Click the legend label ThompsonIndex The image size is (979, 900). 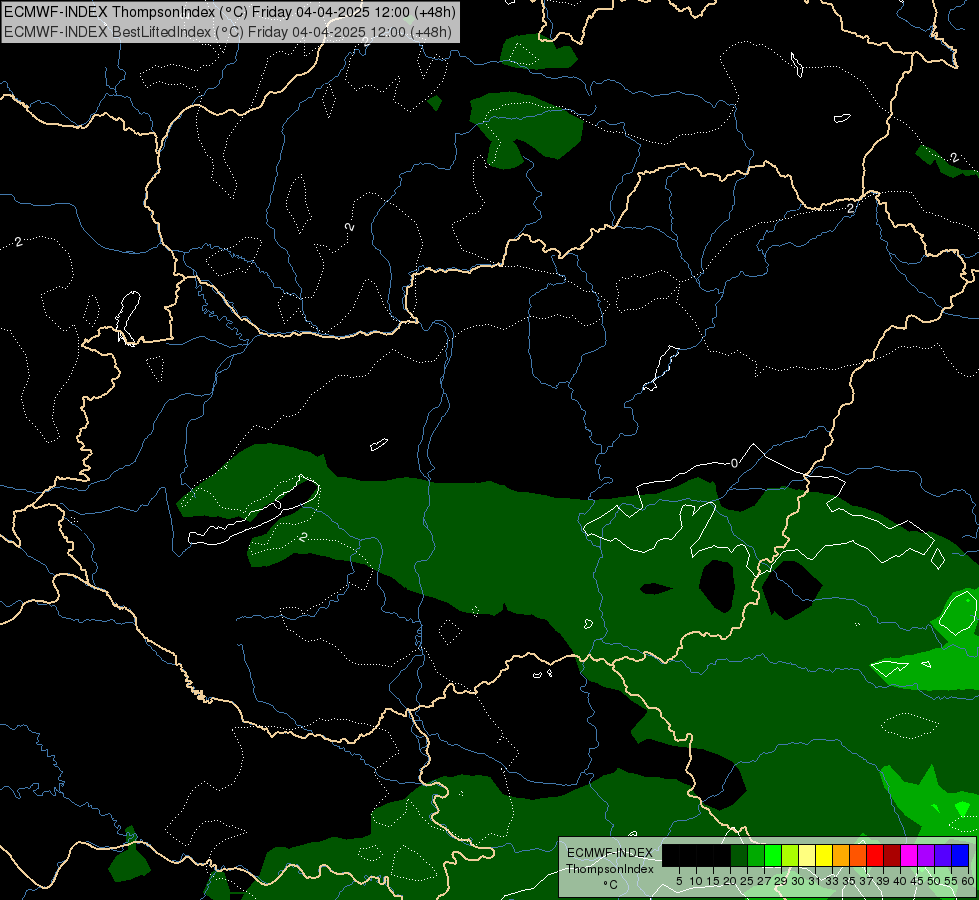coord(610,869)
